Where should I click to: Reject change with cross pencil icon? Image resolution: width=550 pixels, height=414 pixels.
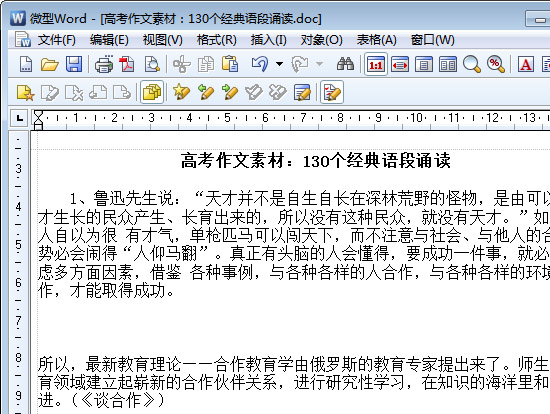click(x=277, y=93)
